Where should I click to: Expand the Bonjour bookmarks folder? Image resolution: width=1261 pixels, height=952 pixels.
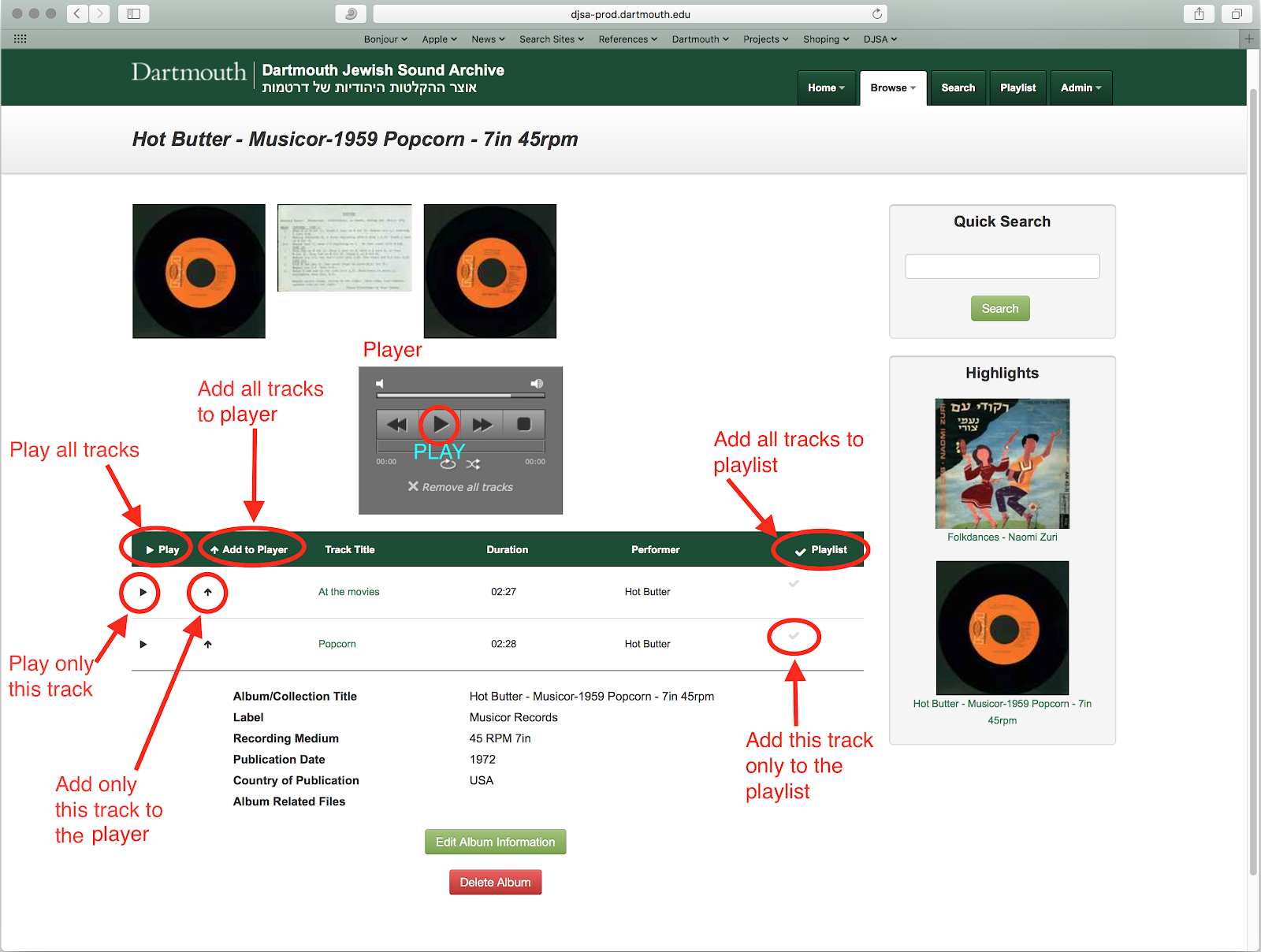tap(385, 39)
